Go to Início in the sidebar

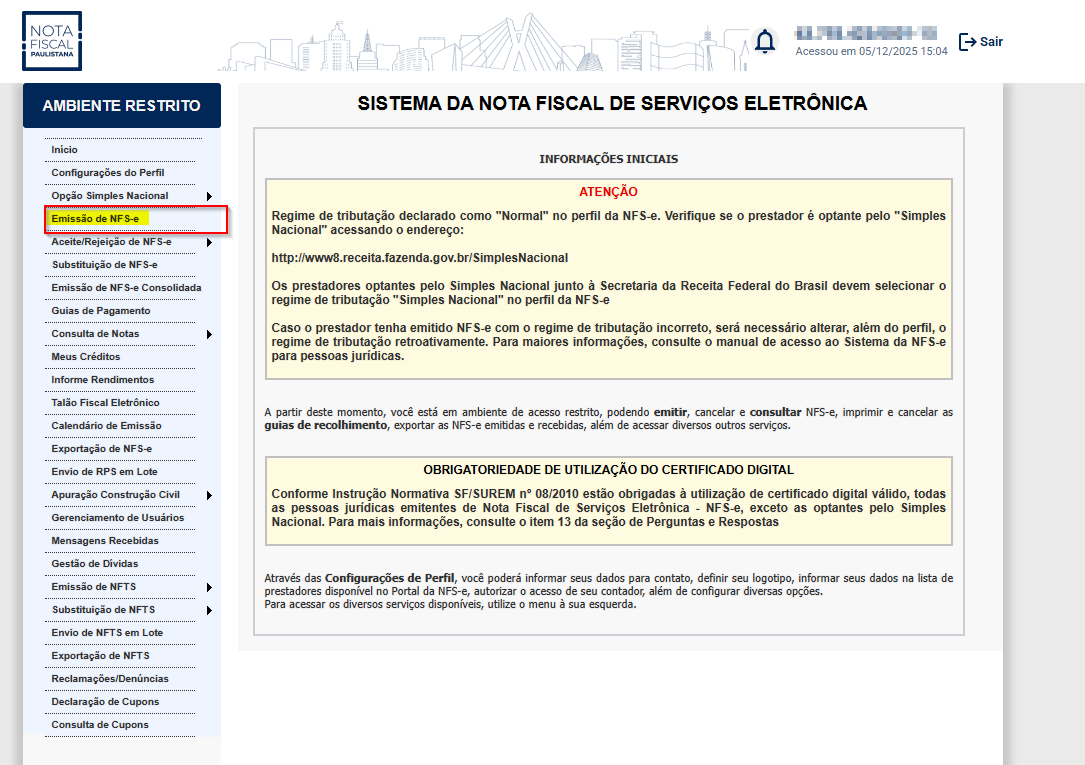tap(64, 150)
